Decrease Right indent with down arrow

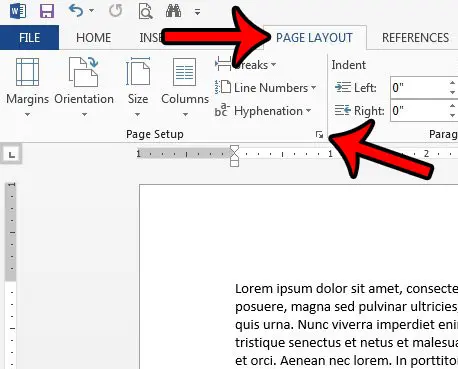pyautogui.click(x=452, y=115)
